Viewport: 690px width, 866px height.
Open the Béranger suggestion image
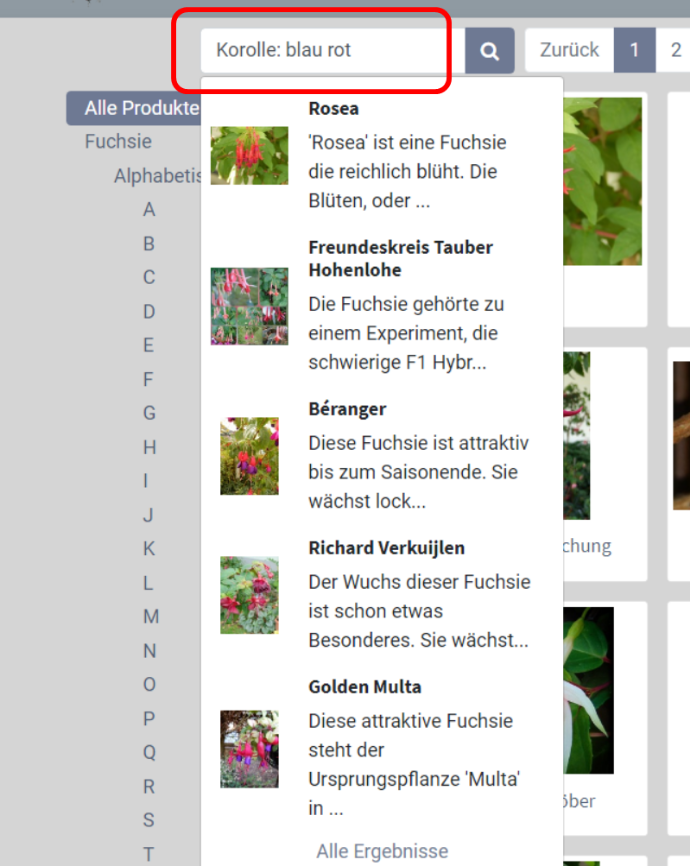249,456
